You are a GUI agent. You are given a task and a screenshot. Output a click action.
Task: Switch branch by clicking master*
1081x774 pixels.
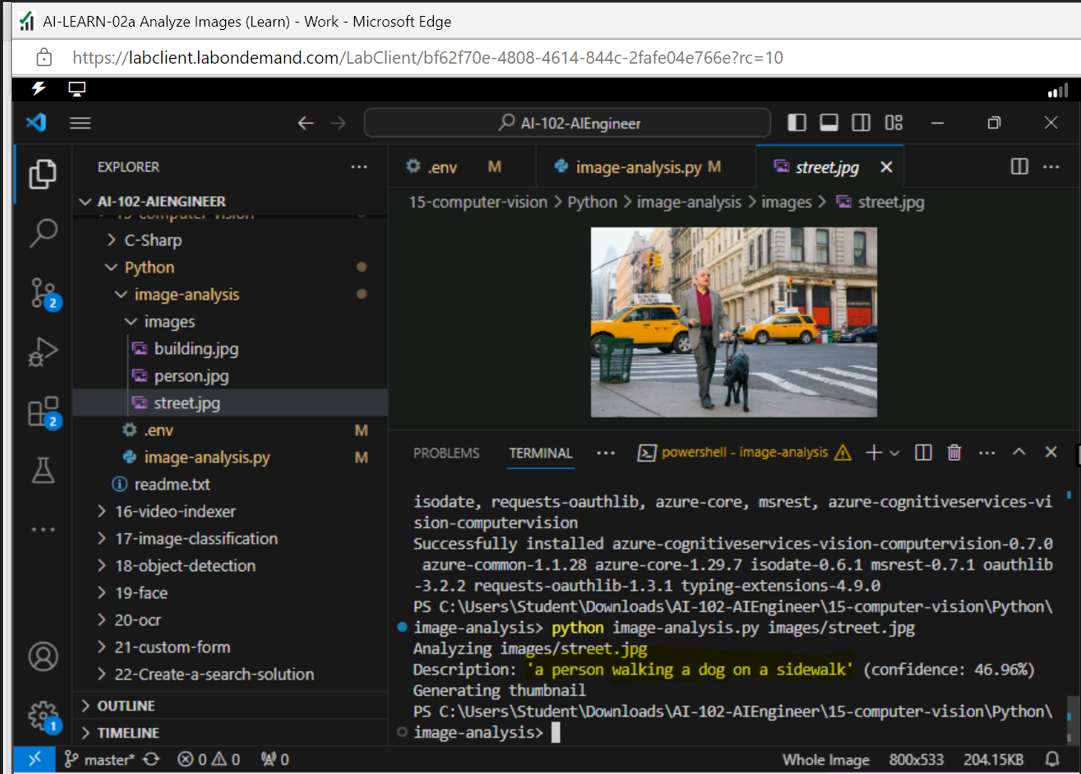click(x=100, y=760)
